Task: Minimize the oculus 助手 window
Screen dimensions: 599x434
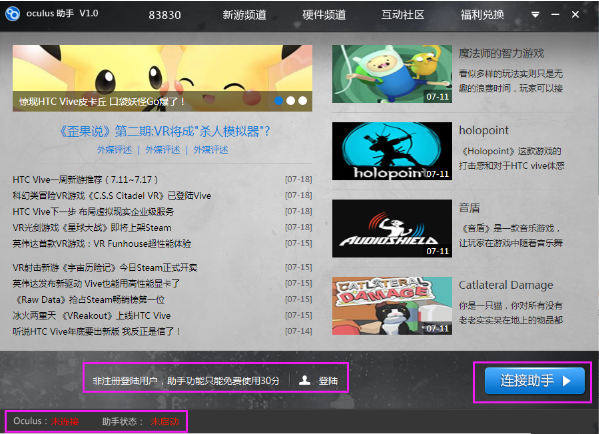Action: (x=555, y=15)
